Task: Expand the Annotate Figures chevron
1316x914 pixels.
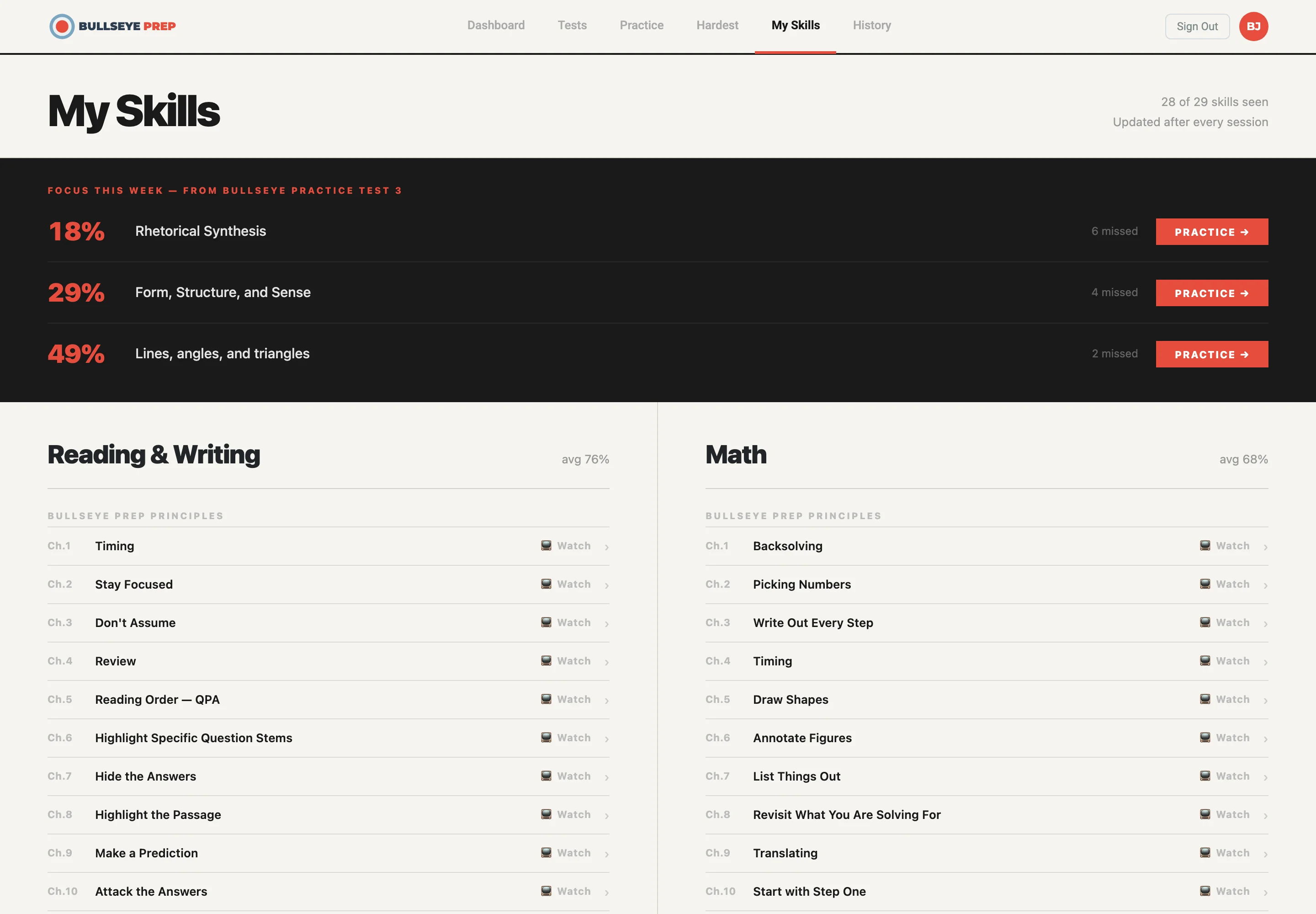Action: 1265,739
